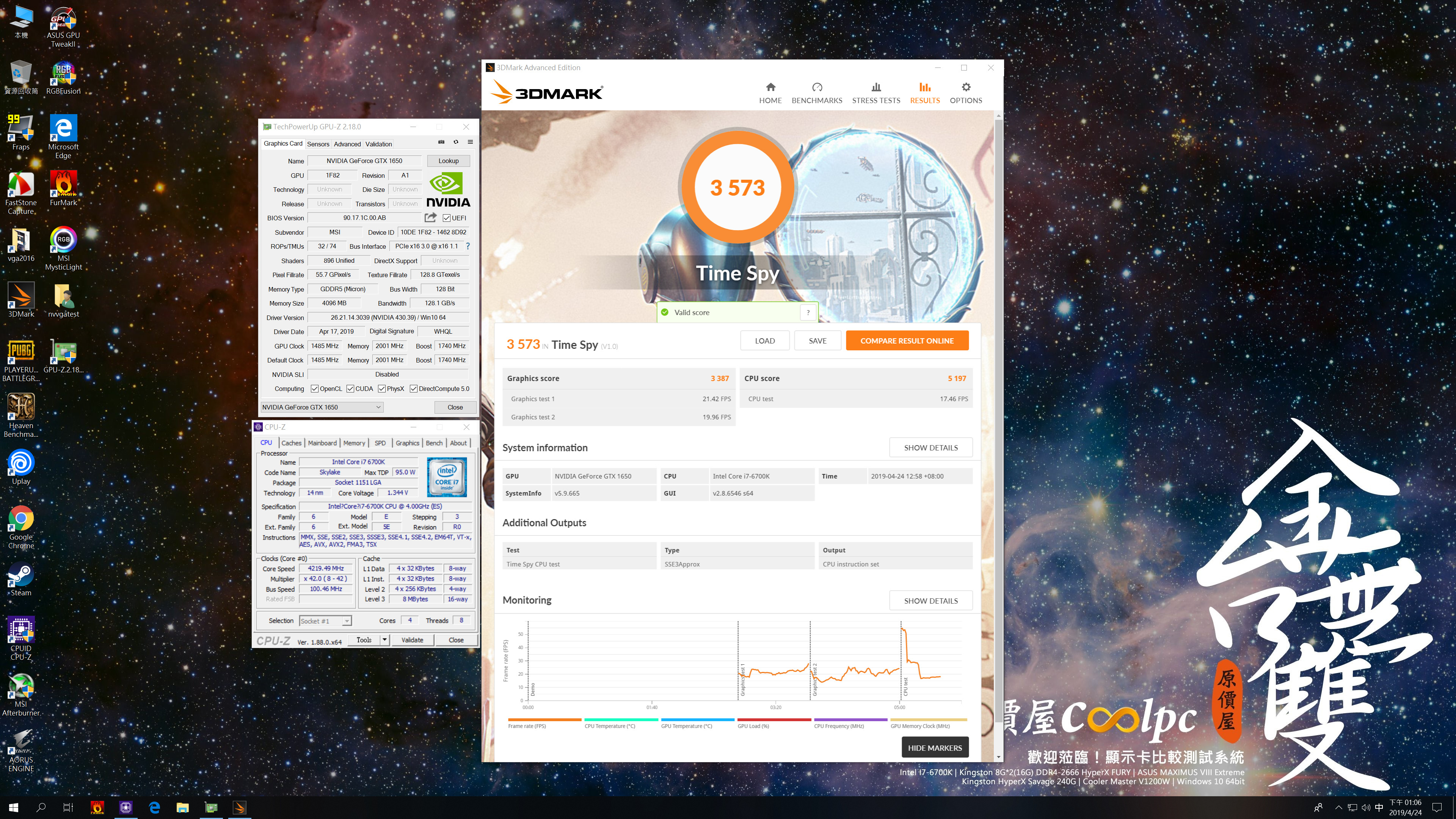The image size is (1456, 819).
Task: Open File Explorer from taskbar
Action: click(182, 808)
